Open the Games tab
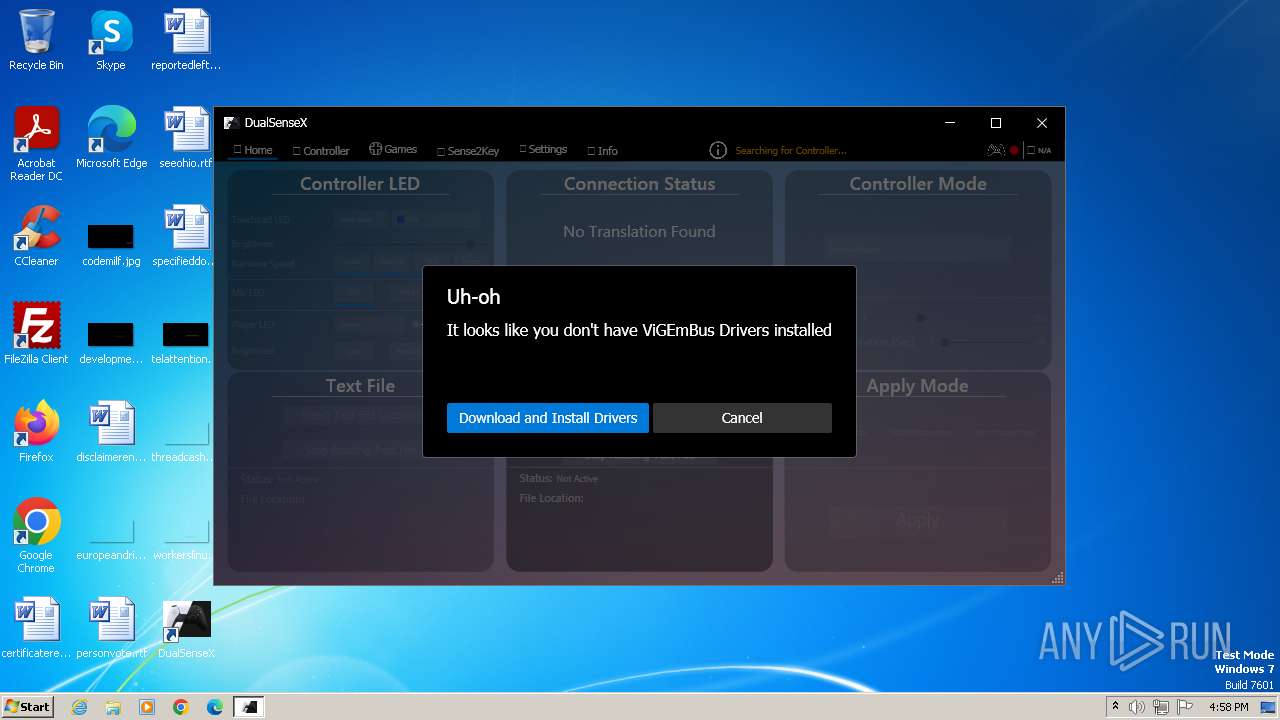This screenshot has height=720, width=1280. tap(393, 149)
